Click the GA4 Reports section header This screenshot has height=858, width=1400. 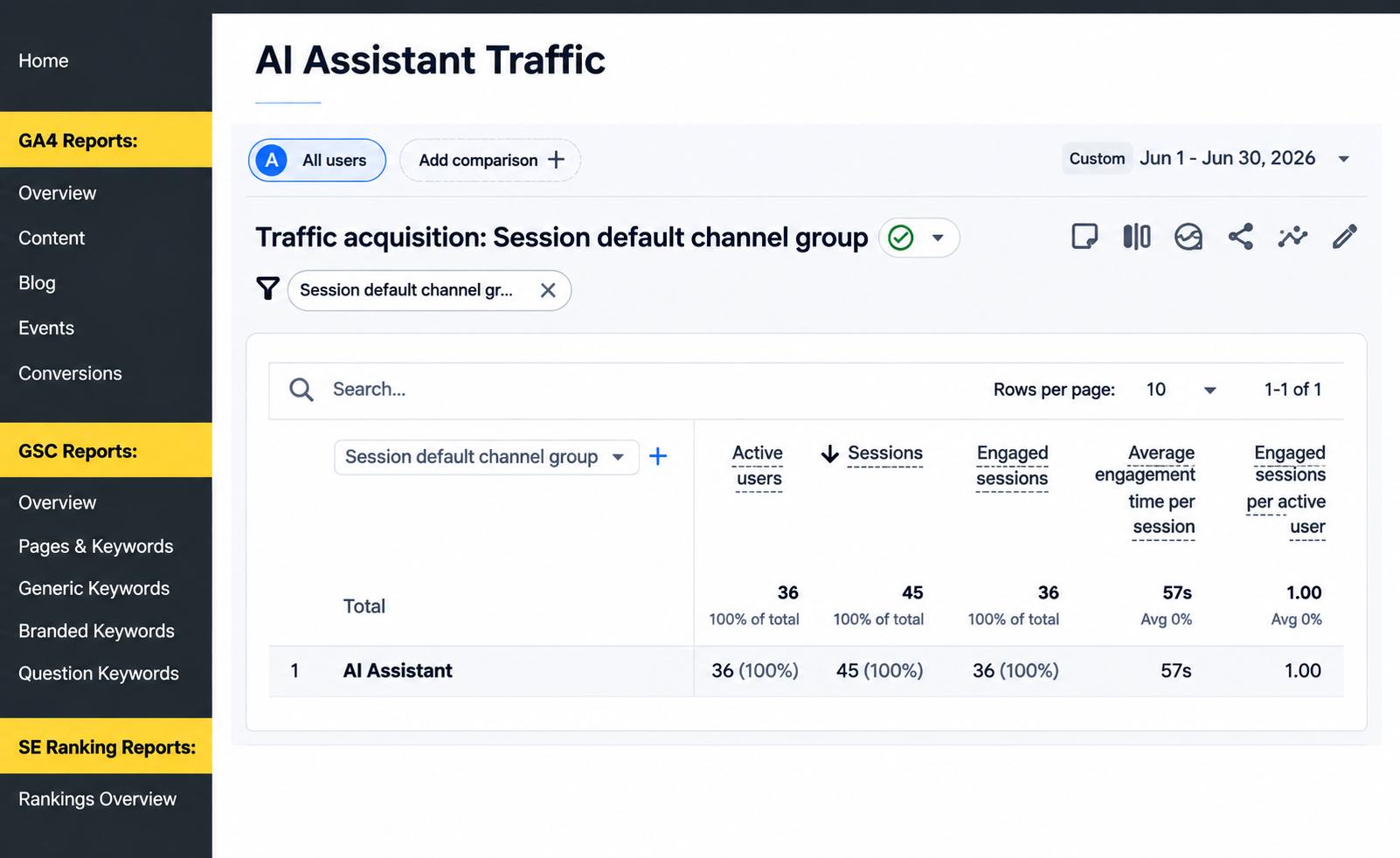coord(106,140)
